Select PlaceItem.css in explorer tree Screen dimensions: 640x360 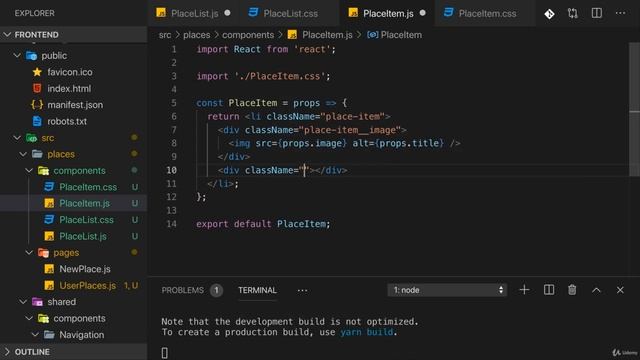88,187
